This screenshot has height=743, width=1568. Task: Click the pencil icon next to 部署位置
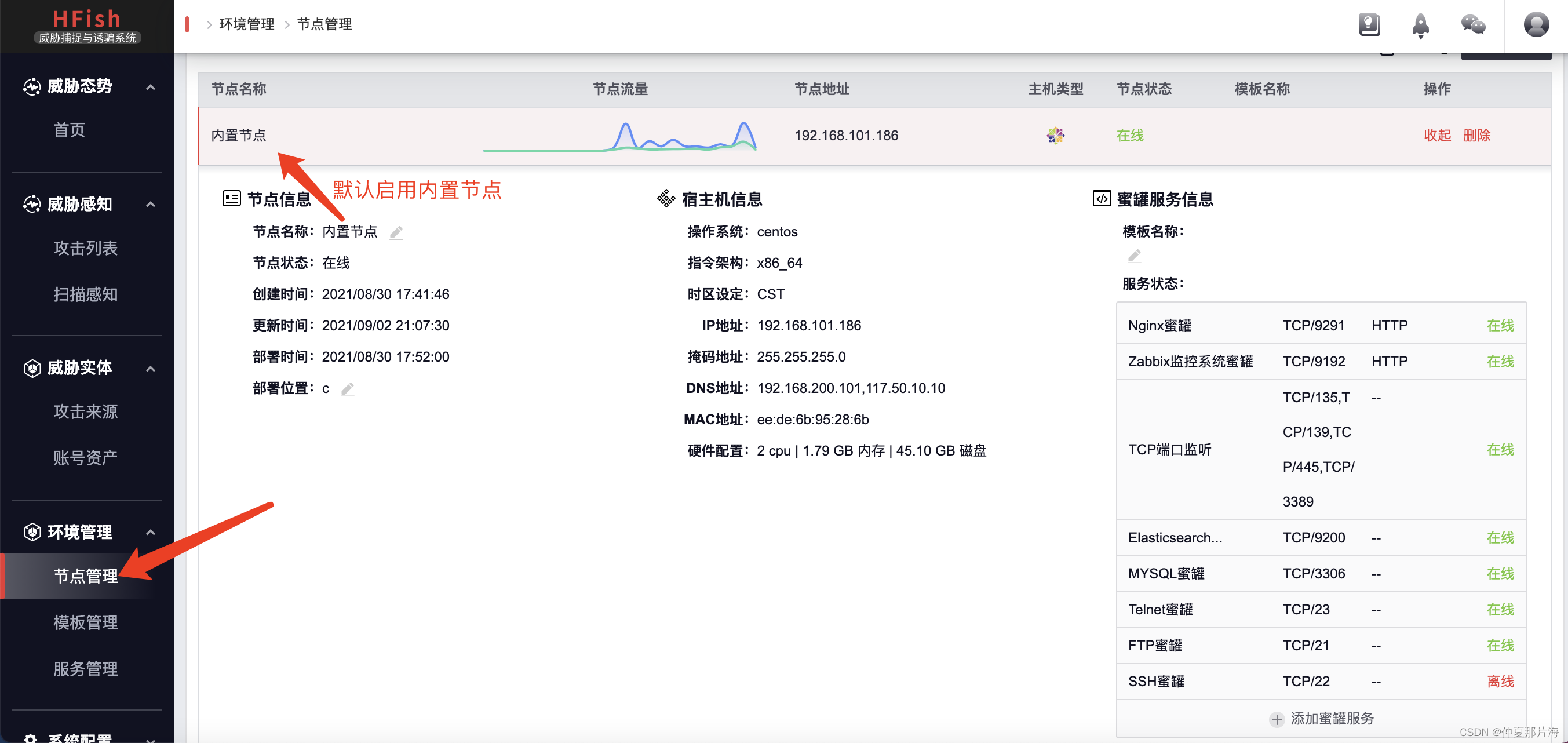347,388
